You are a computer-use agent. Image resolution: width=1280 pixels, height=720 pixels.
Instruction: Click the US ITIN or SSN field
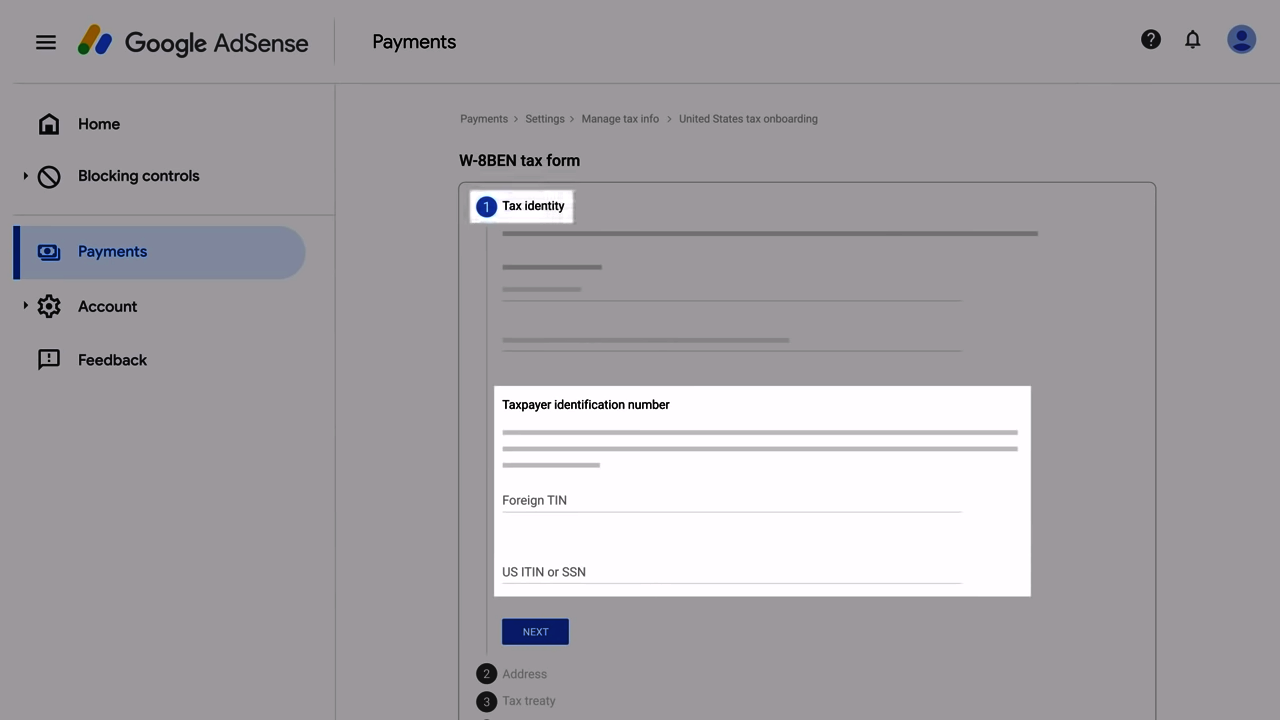731,572
